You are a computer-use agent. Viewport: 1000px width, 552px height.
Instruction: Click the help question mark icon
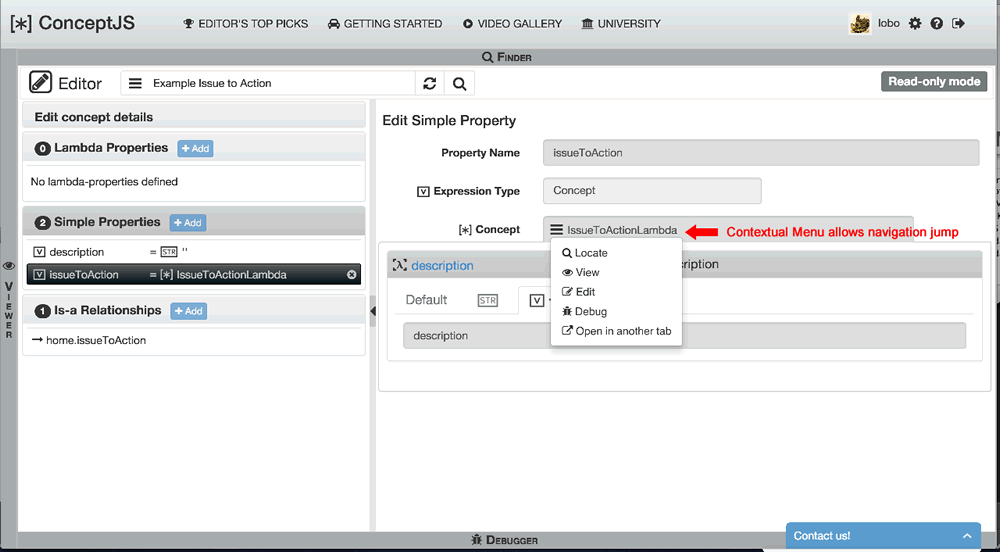[937, 23]
